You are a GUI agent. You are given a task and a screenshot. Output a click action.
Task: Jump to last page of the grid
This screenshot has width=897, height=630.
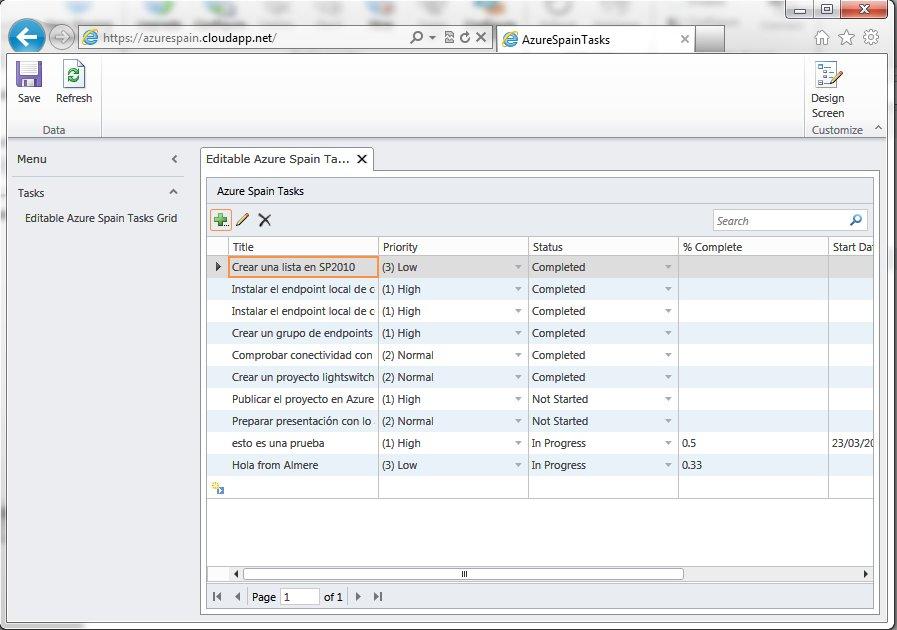tap(378, 597)
